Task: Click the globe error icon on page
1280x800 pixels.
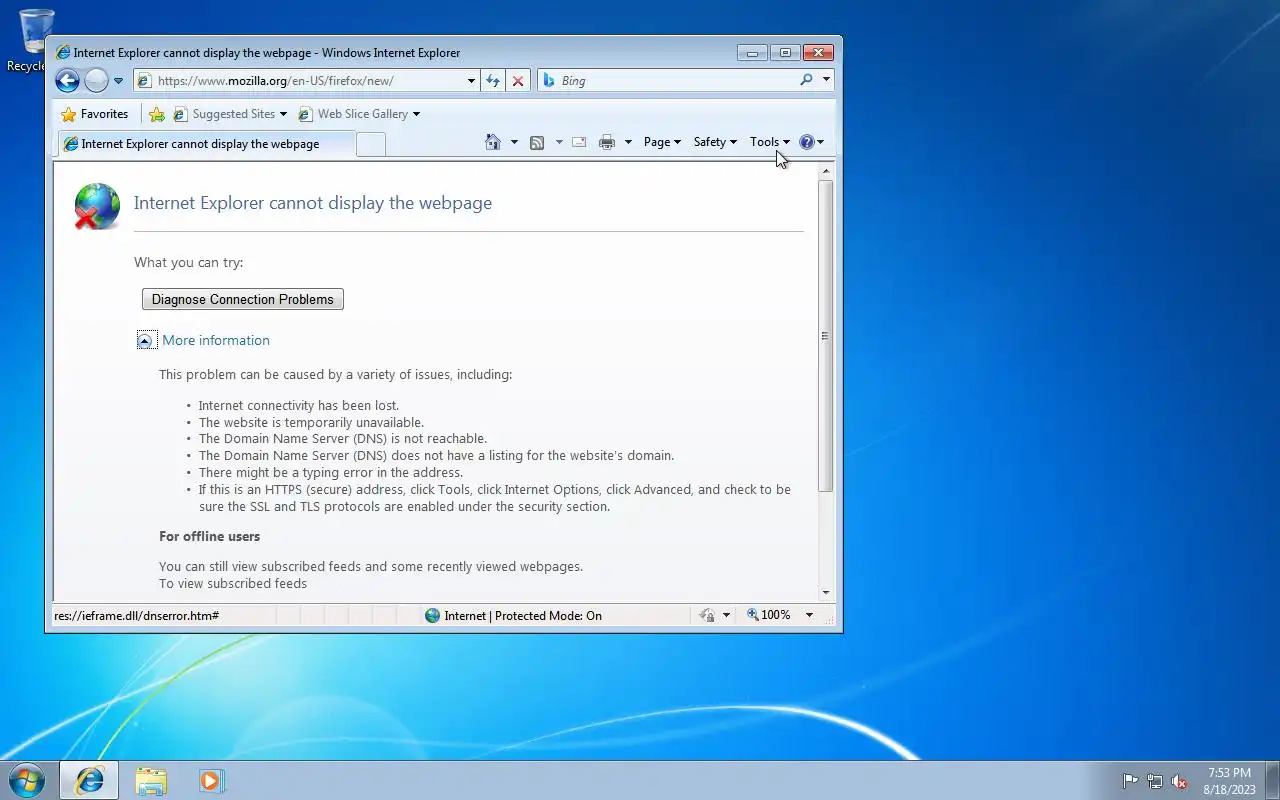Action: coord(97,206)
